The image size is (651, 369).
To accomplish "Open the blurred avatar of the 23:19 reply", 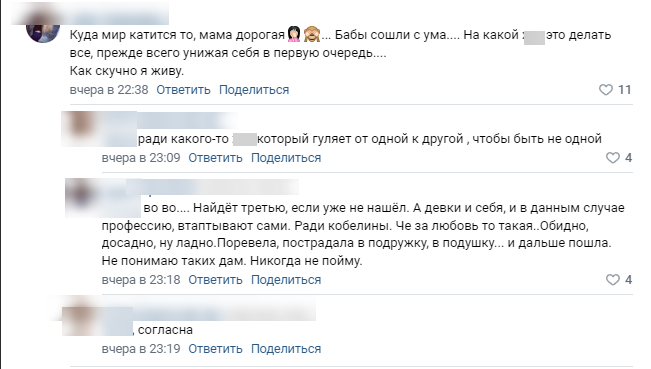I will click(x=79, y=318).
